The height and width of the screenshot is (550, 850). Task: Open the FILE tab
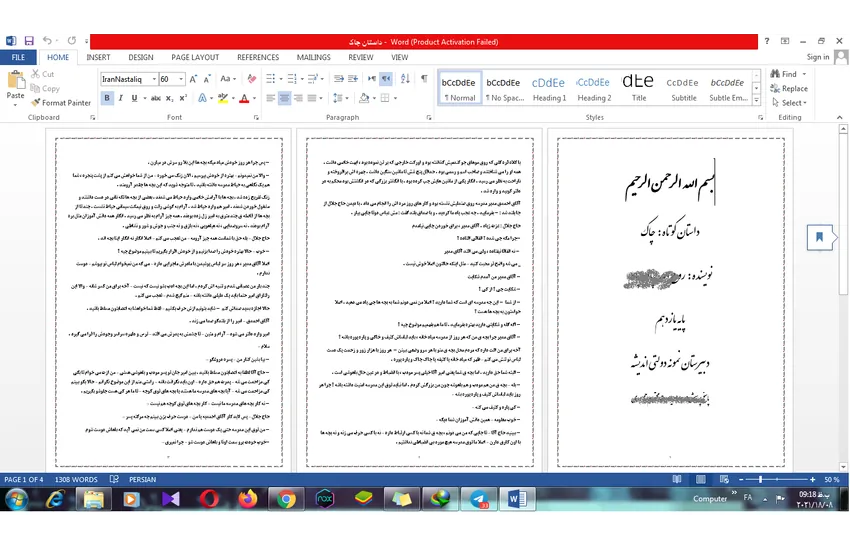(18, 57)
